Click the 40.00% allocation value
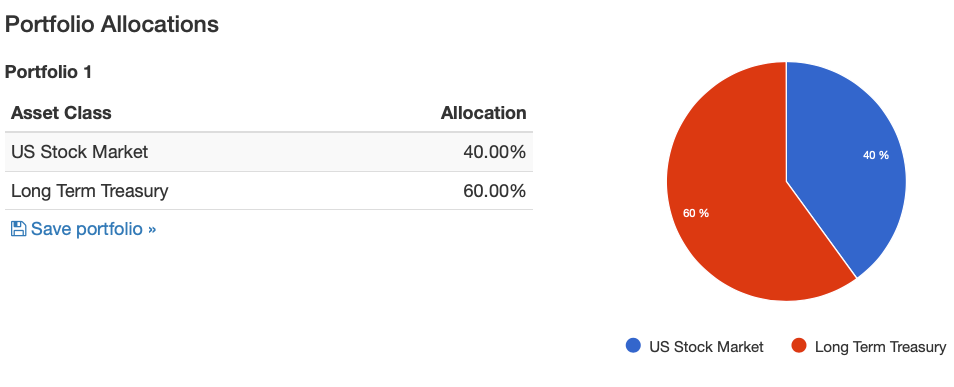 pyautogui.click(x=495, y=152)
